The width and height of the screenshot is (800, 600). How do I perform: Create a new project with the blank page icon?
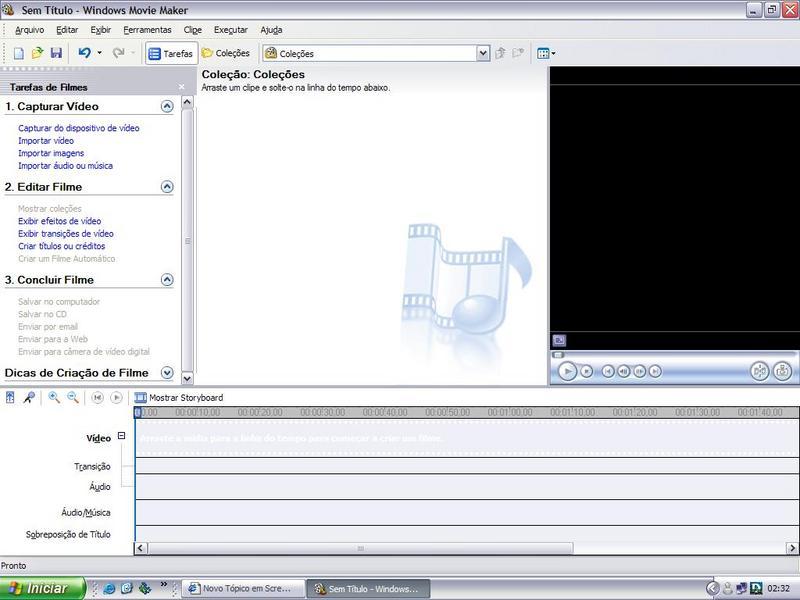(18, 53)
